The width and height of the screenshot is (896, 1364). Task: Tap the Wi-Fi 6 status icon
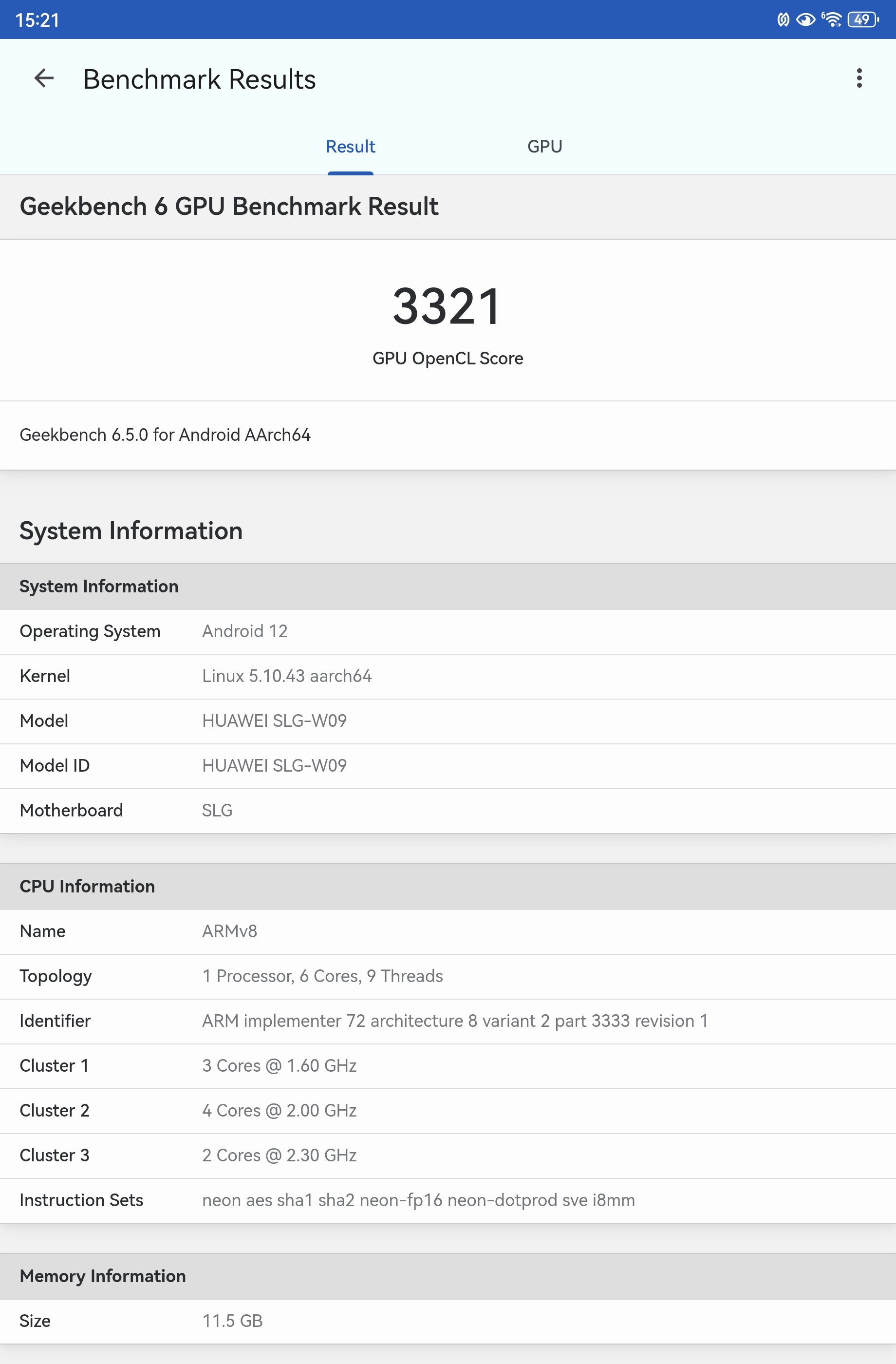point(831,19)
